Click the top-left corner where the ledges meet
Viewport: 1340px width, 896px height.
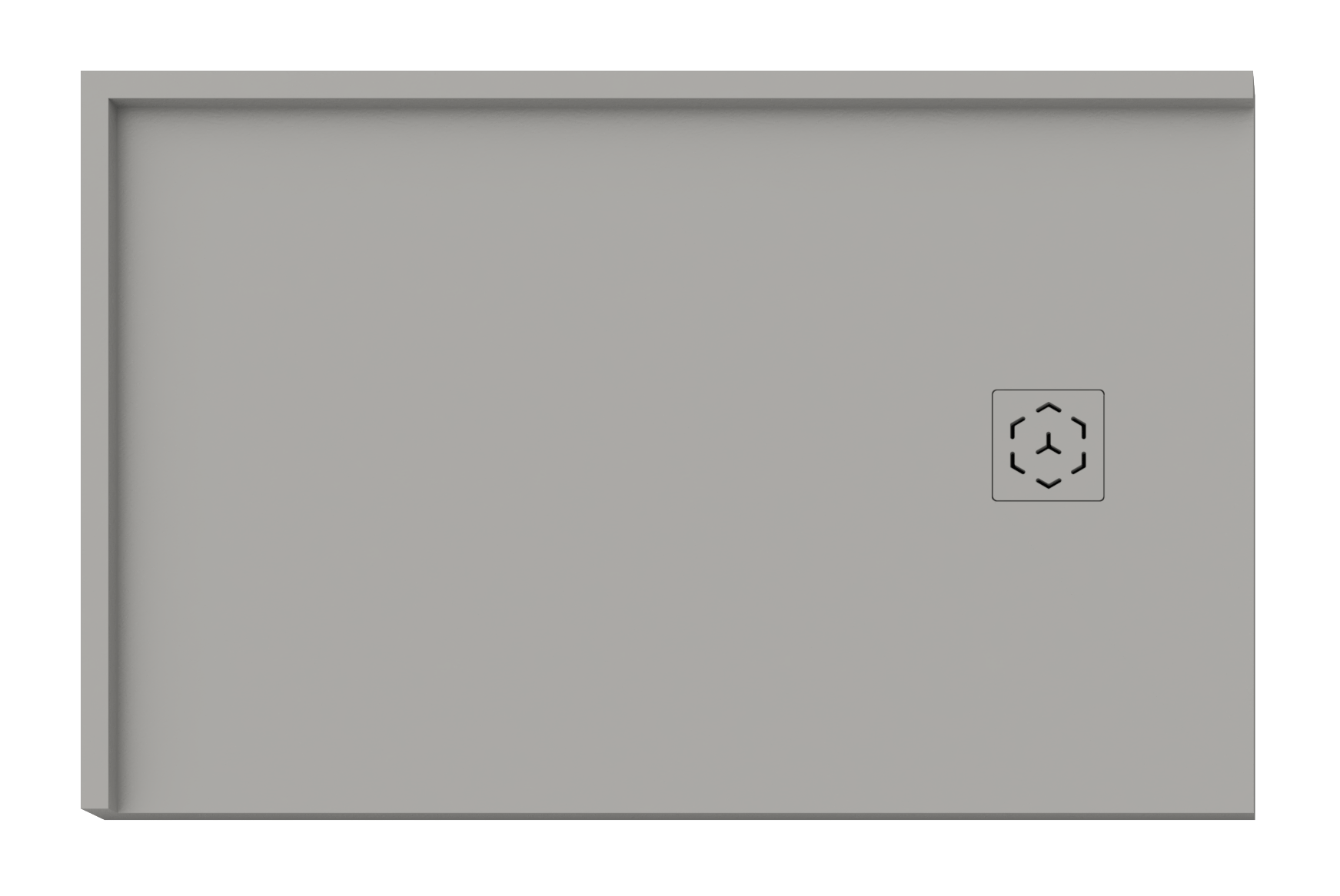(x=95, y=85)
